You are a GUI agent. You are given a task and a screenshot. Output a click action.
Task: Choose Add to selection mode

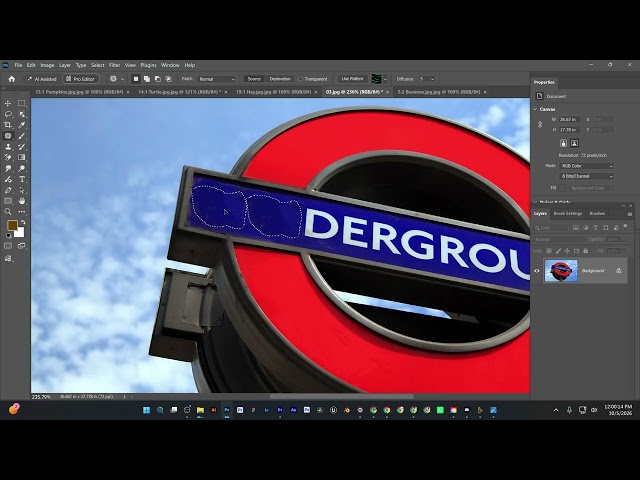[x=147, y=79]
